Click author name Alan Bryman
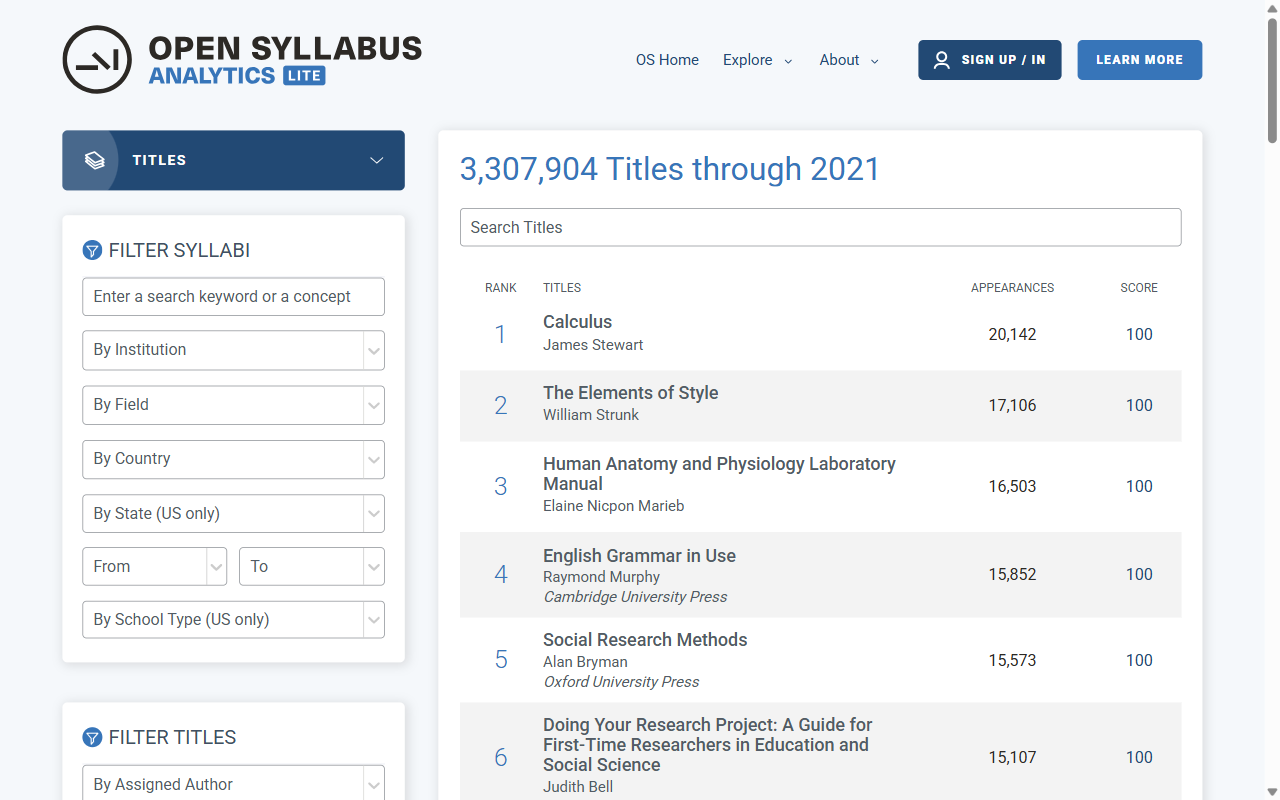 click(x=585, y=662)
